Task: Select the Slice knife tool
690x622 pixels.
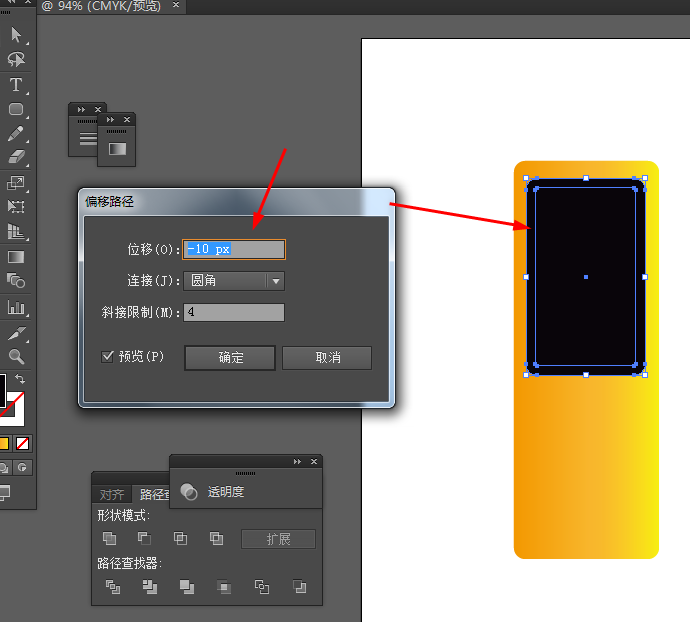Action: tap(16, 334)
